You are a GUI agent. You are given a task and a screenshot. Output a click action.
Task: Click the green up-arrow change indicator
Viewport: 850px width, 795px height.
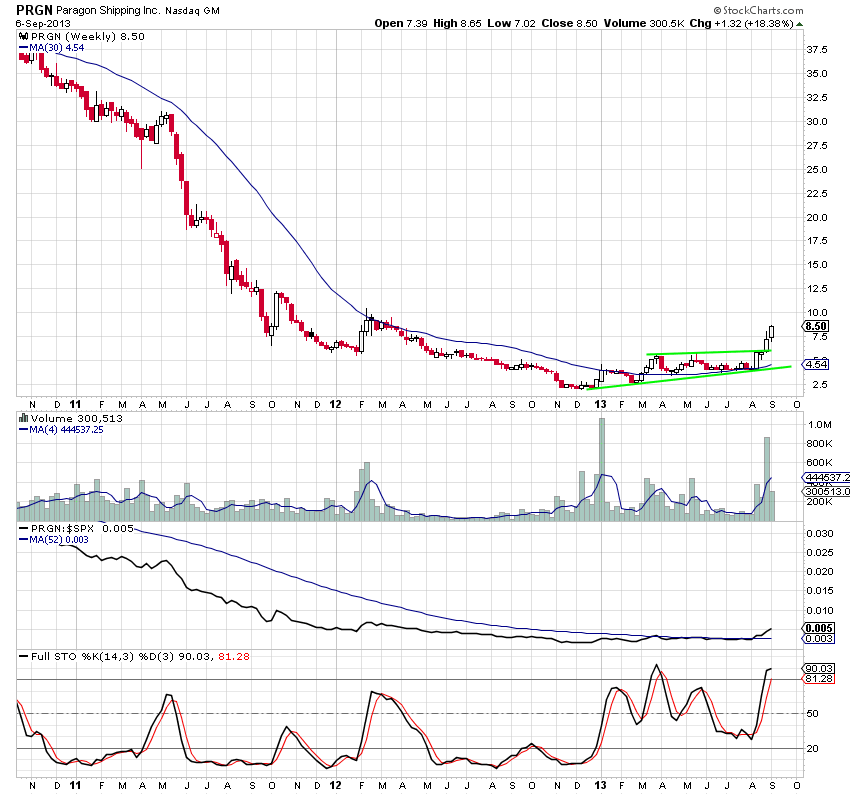(x=800, y=24)
